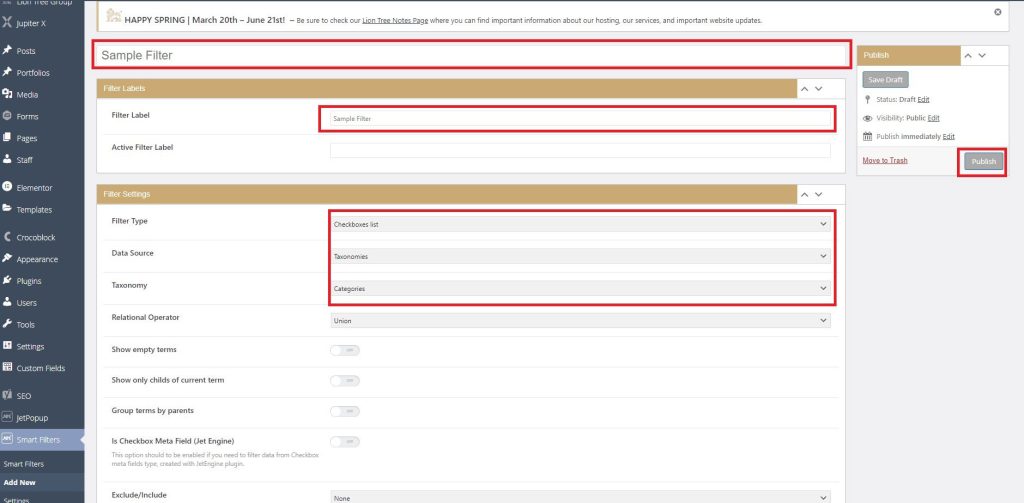The image size is (1024, 503).
Task: Click the Posts pin icon in sidebar
Action: click(x=8, y=50)
